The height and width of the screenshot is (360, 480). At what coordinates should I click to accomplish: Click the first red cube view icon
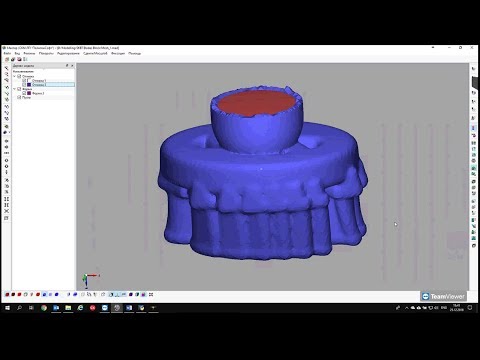(7, 295)
